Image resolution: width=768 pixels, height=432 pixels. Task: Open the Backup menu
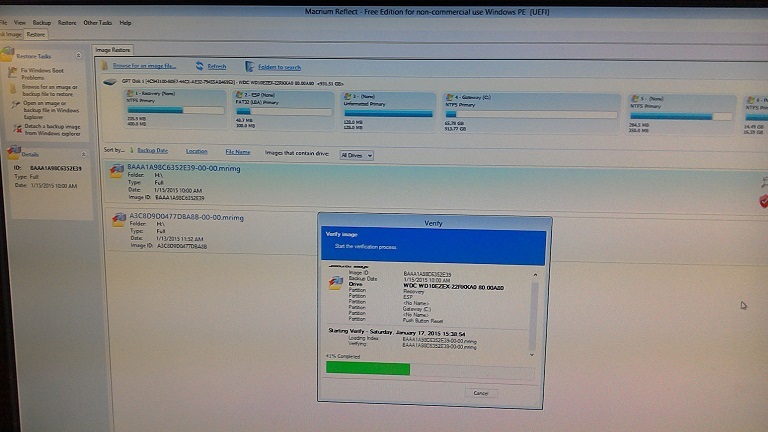pyautogui.click(x=42, y=23)
